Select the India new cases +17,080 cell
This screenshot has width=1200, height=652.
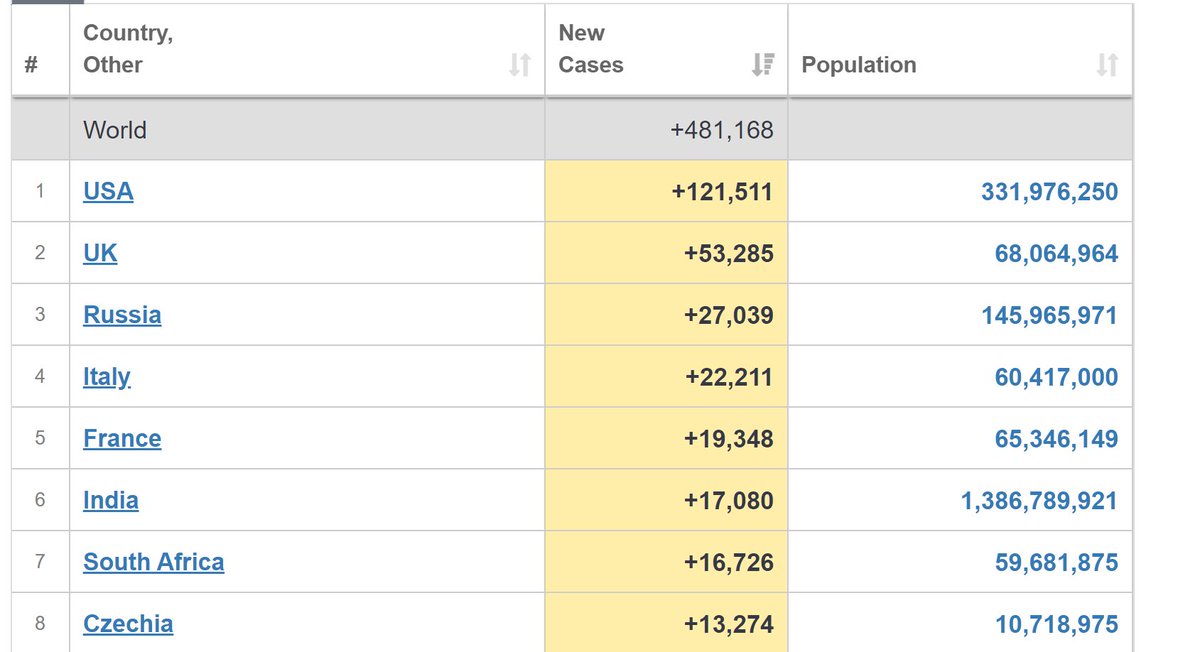[x=666, y=500]
